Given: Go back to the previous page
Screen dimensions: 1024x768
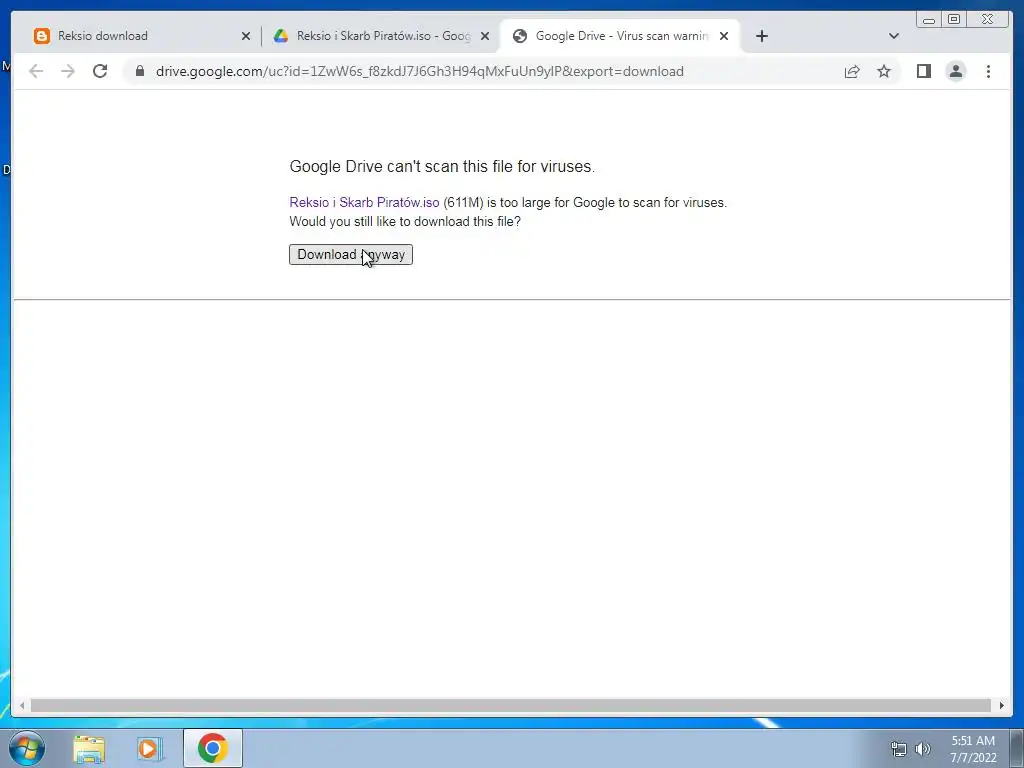Looking at the screenshot, I should point(36,71).
